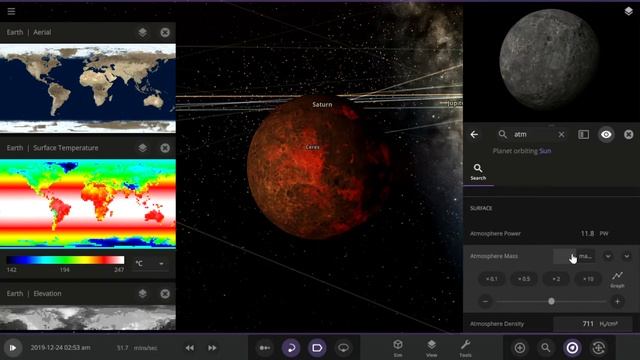Click the Atmosphere Power 11.8 value
Image resolution: width=640 pixels, height=360 pixels.
pyautogui.click(x=587, y=233)
